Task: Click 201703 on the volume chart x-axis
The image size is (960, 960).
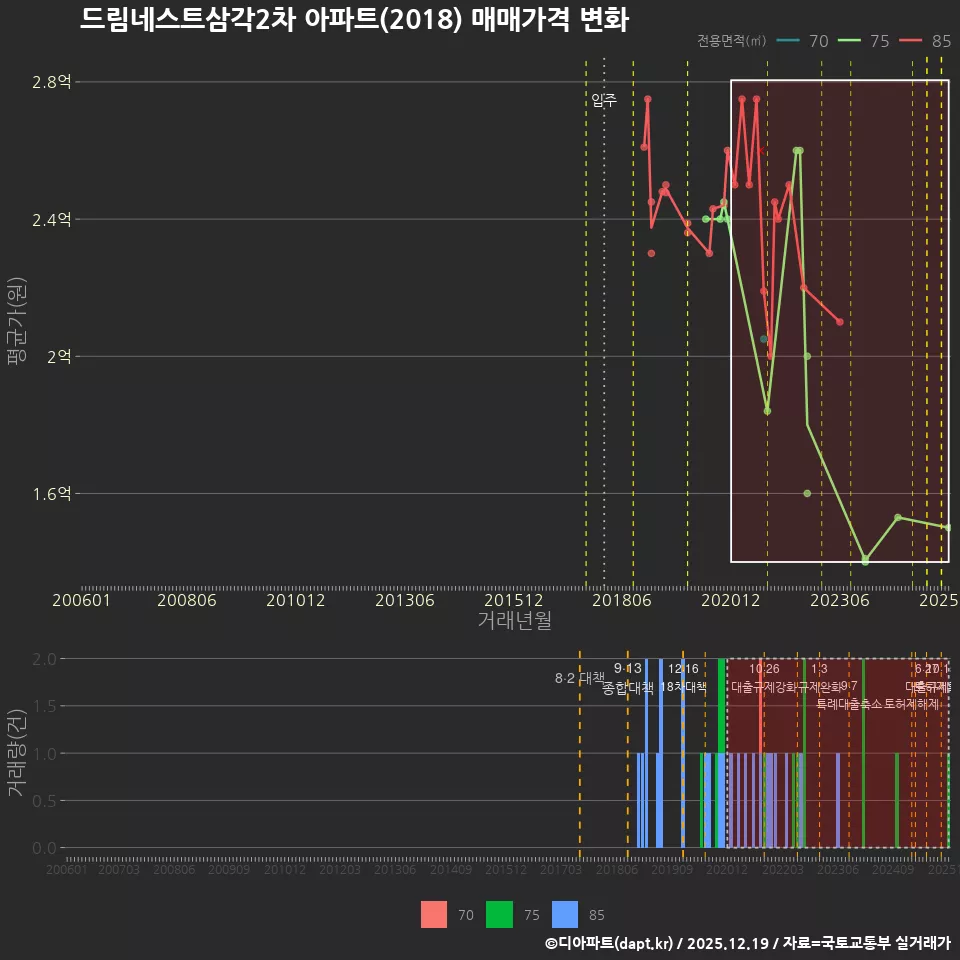Action: point(561,869)
